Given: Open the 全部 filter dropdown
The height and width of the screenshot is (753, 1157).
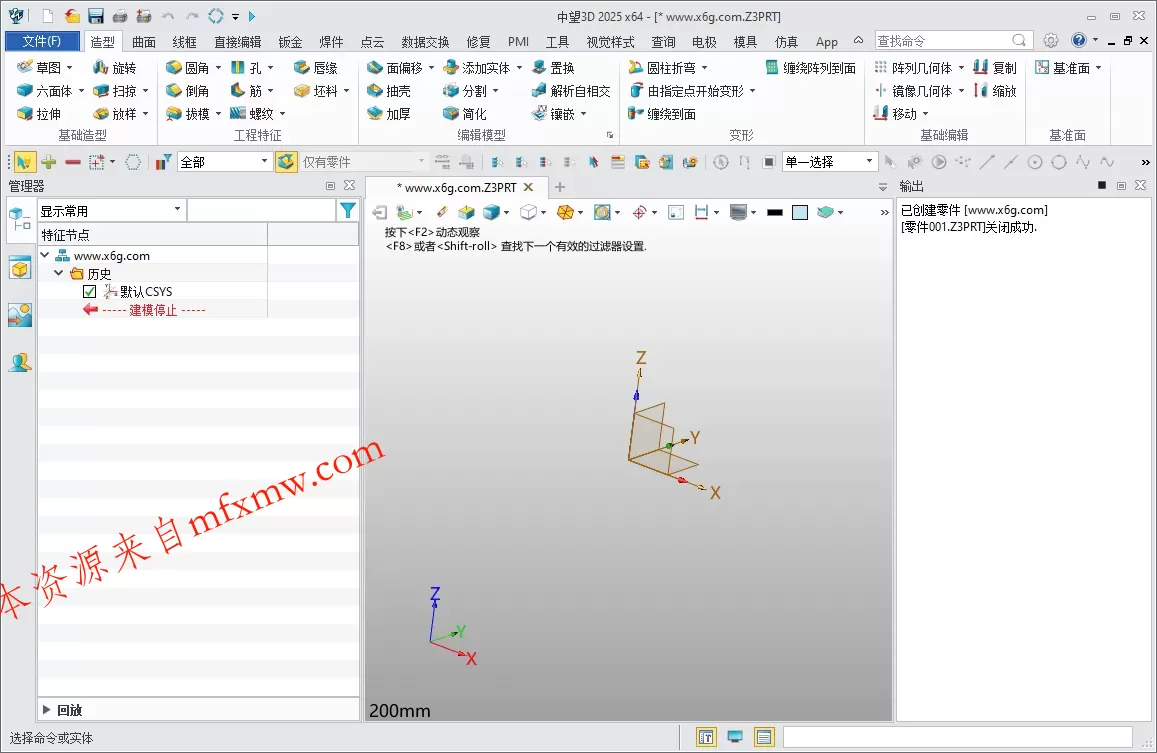Looking at the screenshot, I should (225, 162).
